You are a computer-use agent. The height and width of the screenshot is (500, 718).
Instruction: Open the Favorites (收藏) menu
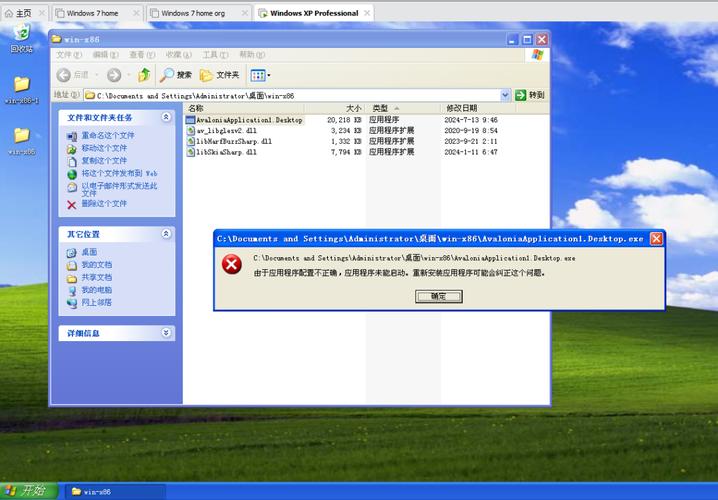click(179, 55)
